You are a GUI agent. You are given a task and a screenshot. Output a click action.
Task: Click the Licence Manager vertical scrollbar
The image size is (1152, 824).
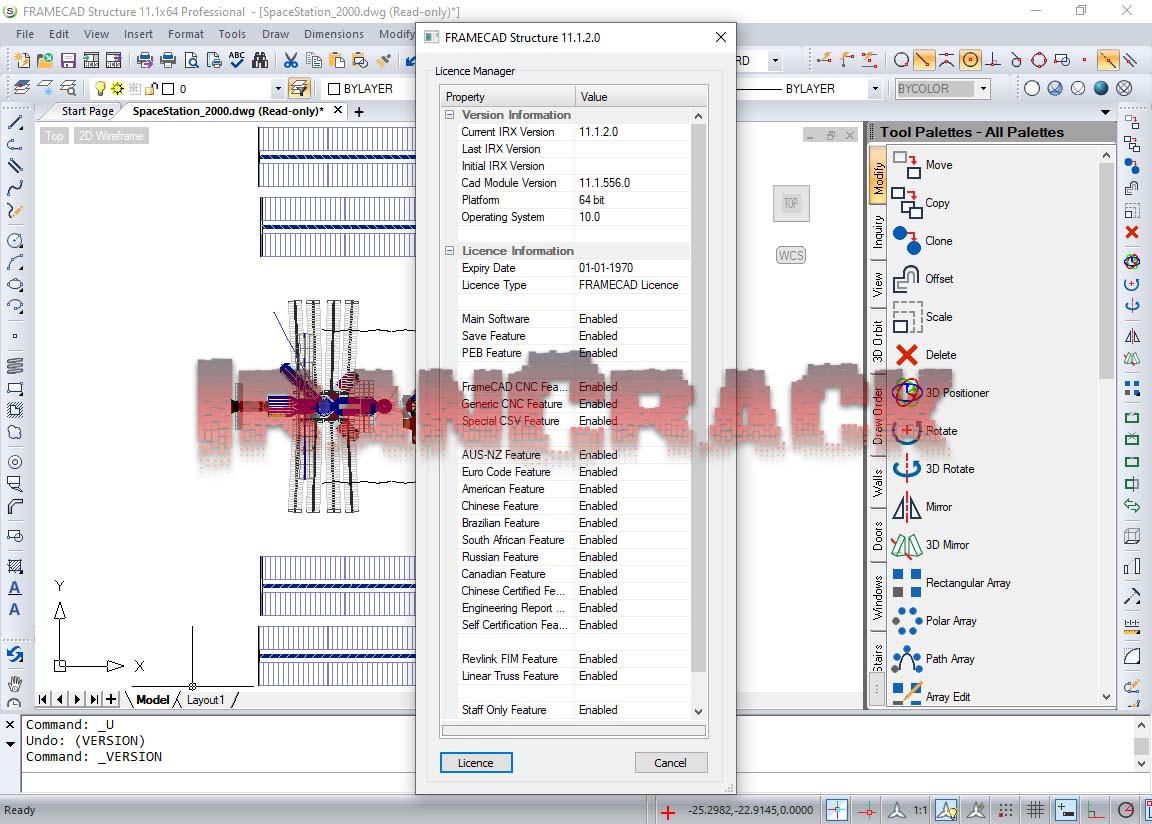coord(698,400)
